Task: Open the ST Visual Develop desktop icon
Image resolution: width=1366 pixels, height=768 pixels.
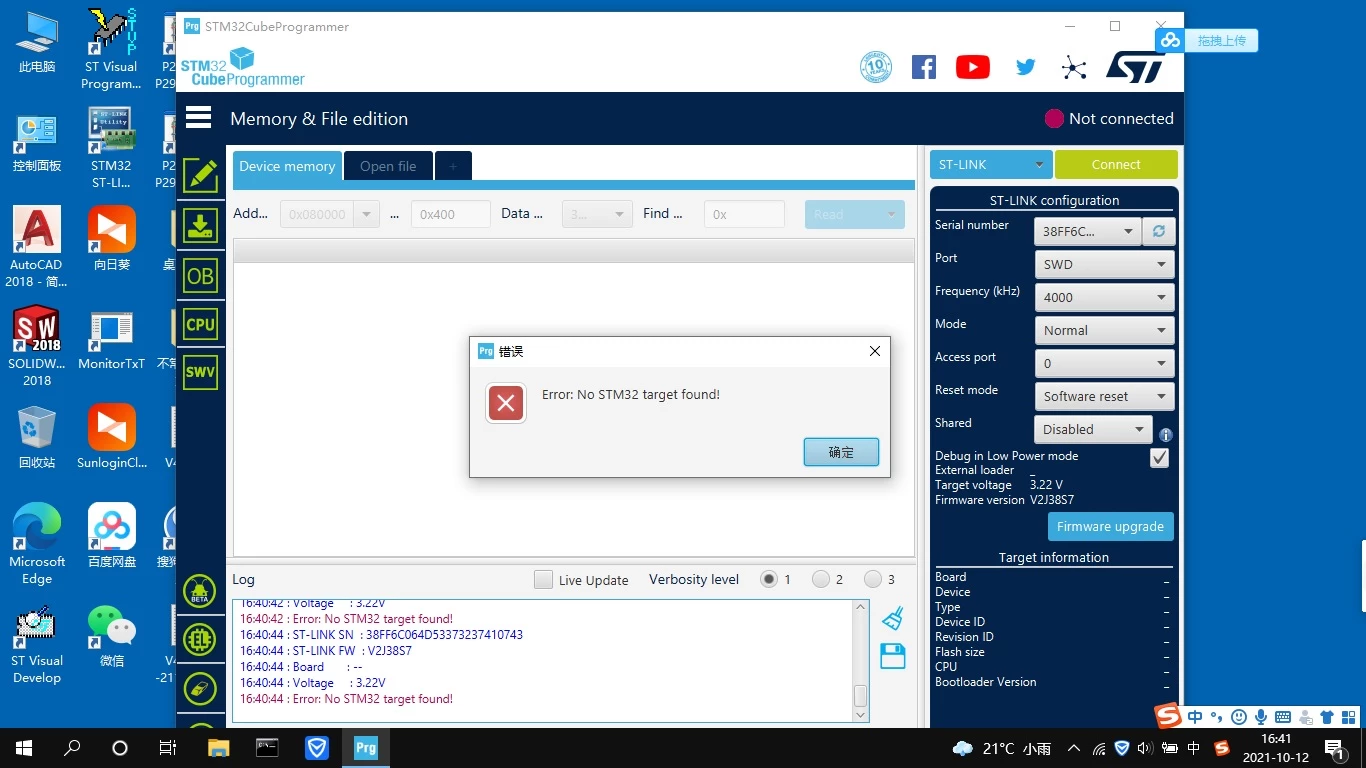Action: (37, 644)
